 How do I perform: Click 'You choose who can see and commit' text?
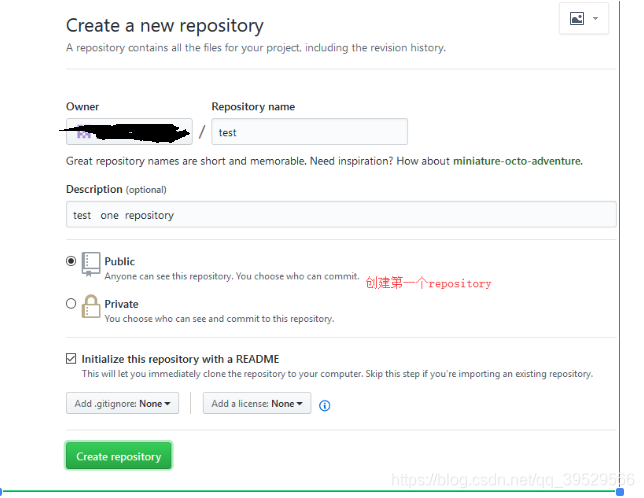point(219,319)
